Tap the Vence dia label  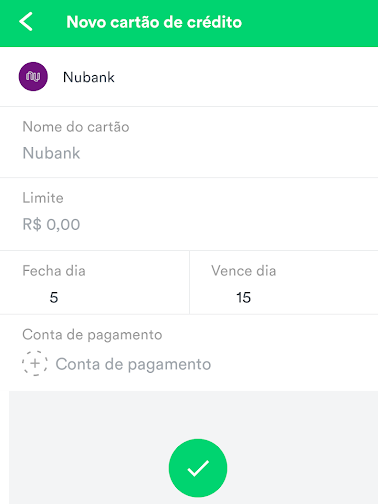[x=243, y=271]
